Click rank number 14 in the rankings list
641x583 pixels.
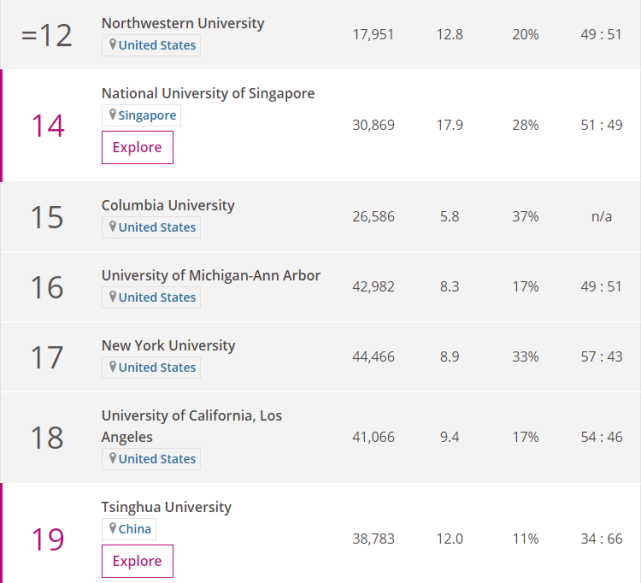point(47,126)
